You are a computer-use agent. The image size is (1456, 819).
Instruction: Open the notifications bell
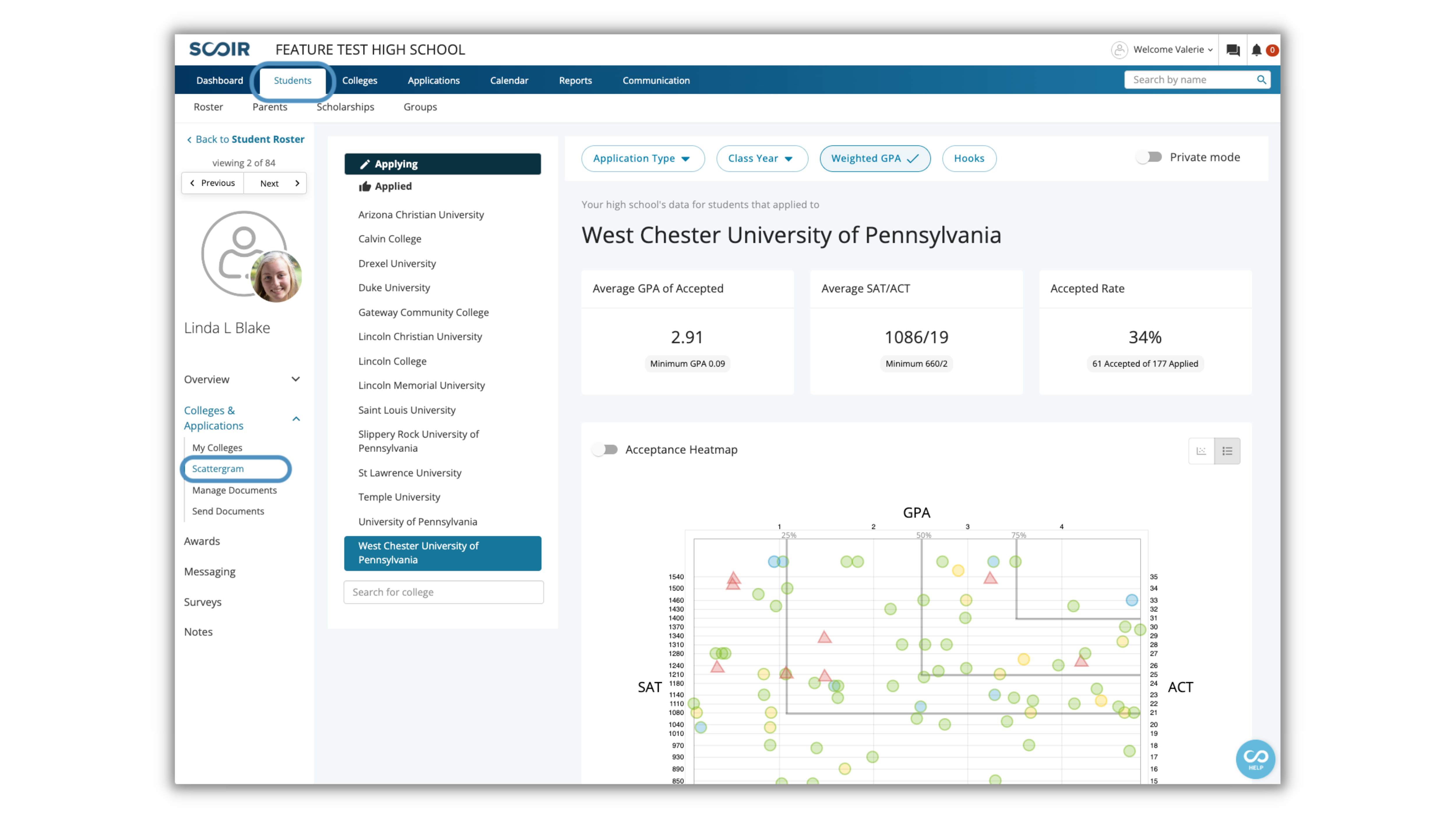[1256, 50]
